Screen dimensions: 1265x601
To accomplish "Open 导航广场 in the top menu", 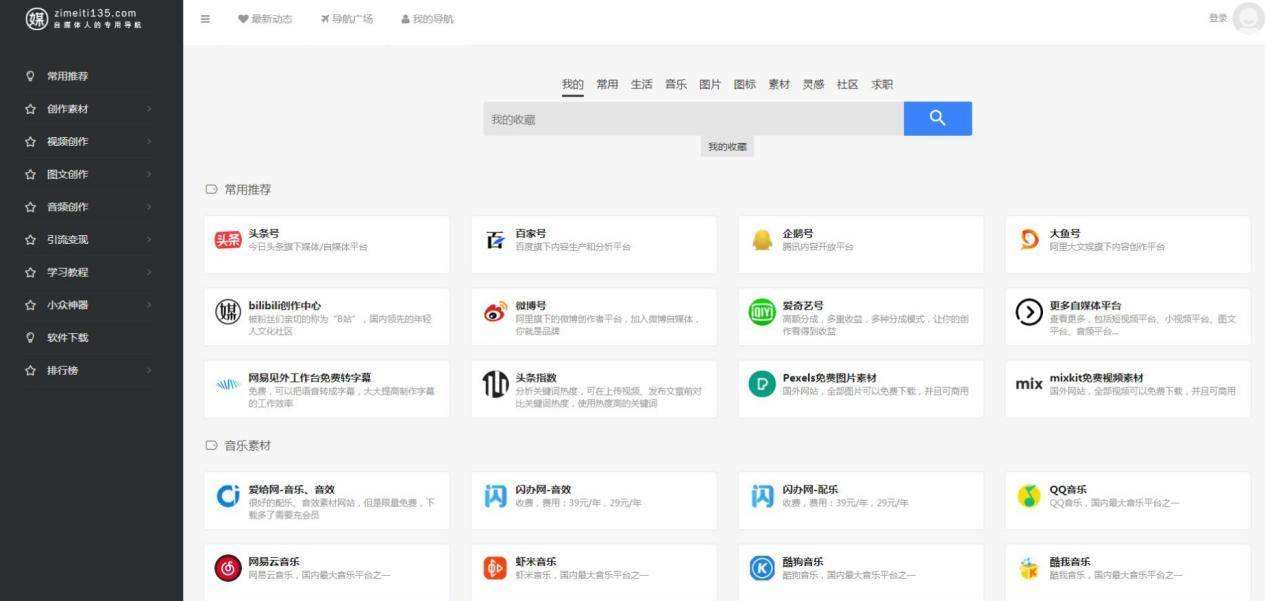I will [348, 18].
